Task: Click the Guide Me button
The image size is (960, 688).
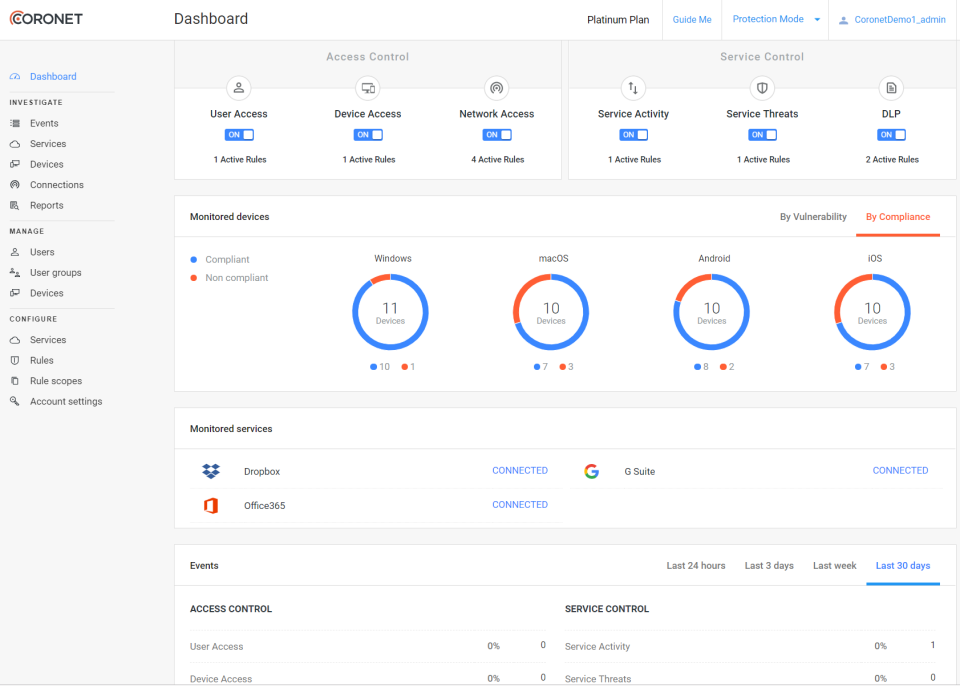Action: pyautogui.click(x=692, y=20)
